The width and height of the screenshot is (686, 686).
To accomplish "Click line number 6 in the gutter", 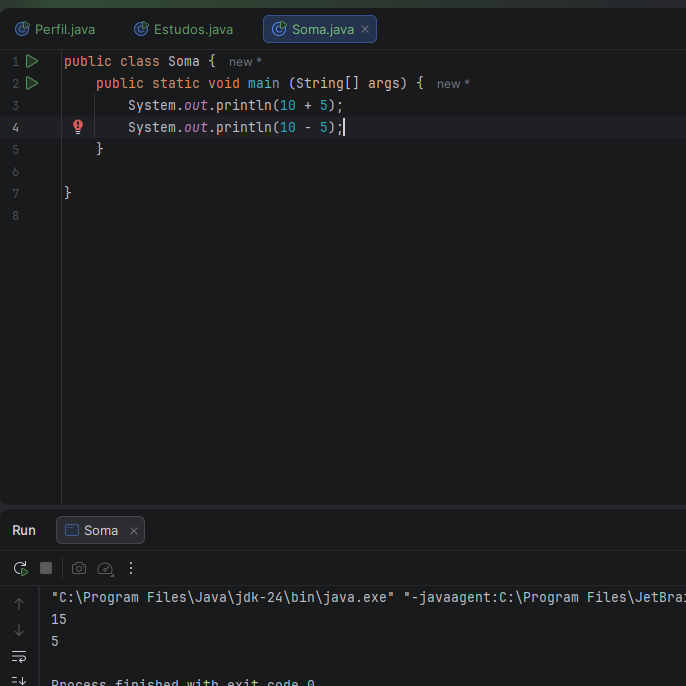I will coord(15,171).
